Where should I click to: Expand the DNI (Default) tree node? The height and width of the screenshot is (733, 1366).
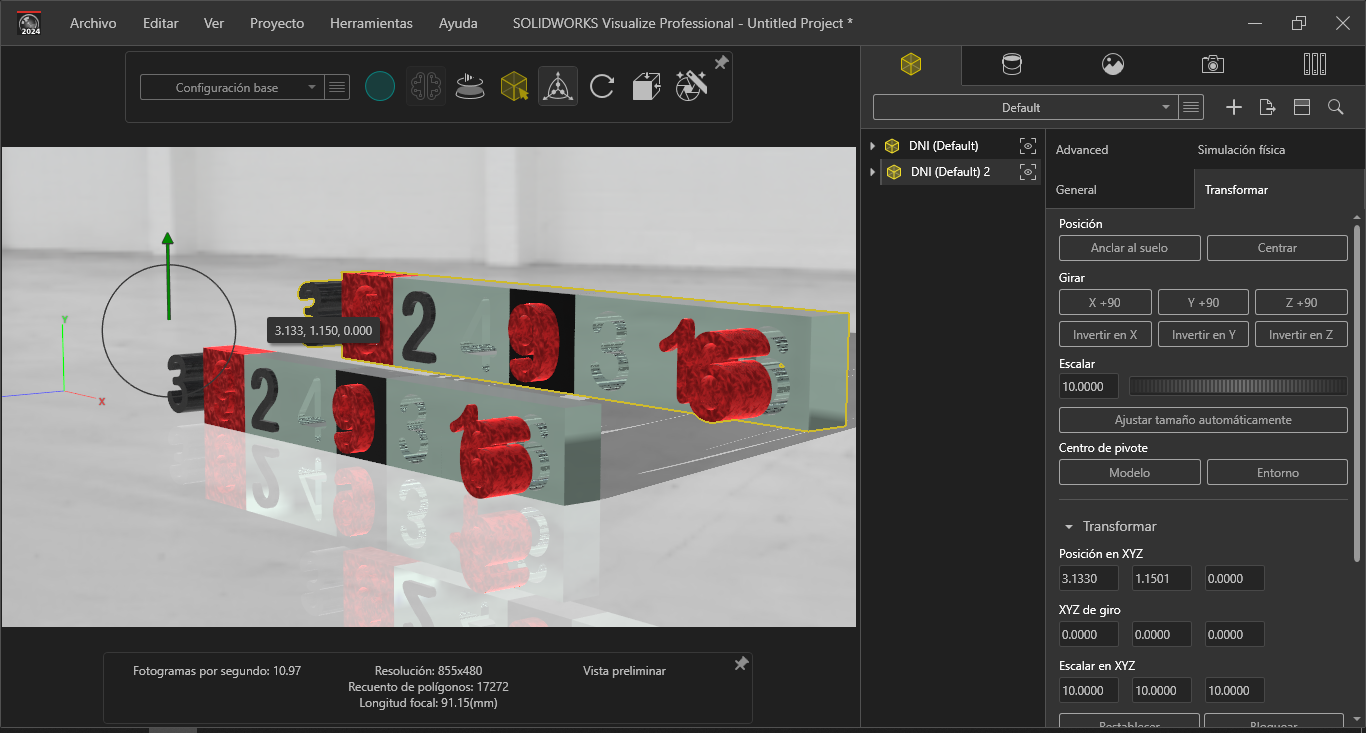[873, 146]
